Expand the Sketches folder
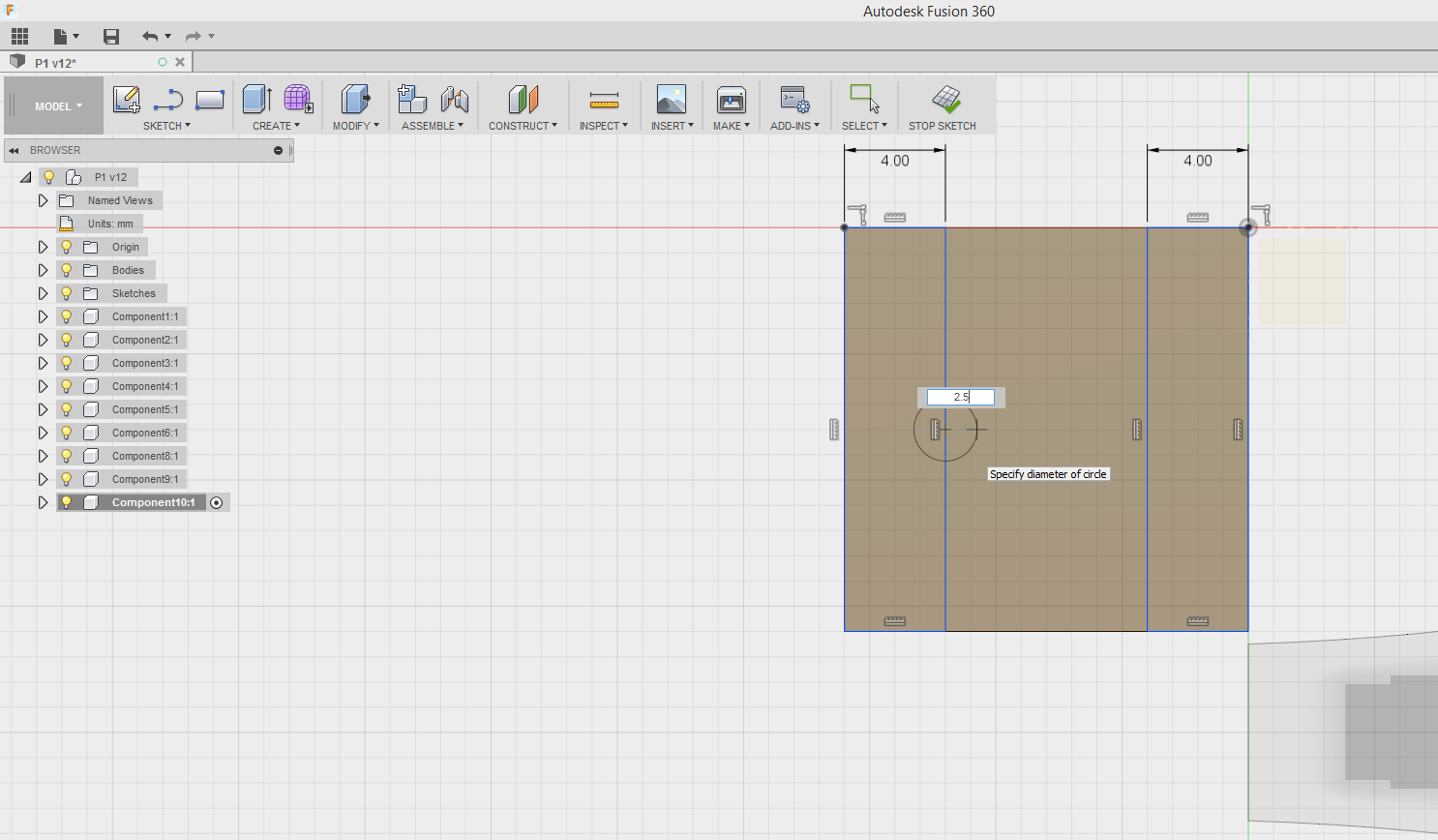Viewport: 1438px width, 840px height. click(43, 293)
